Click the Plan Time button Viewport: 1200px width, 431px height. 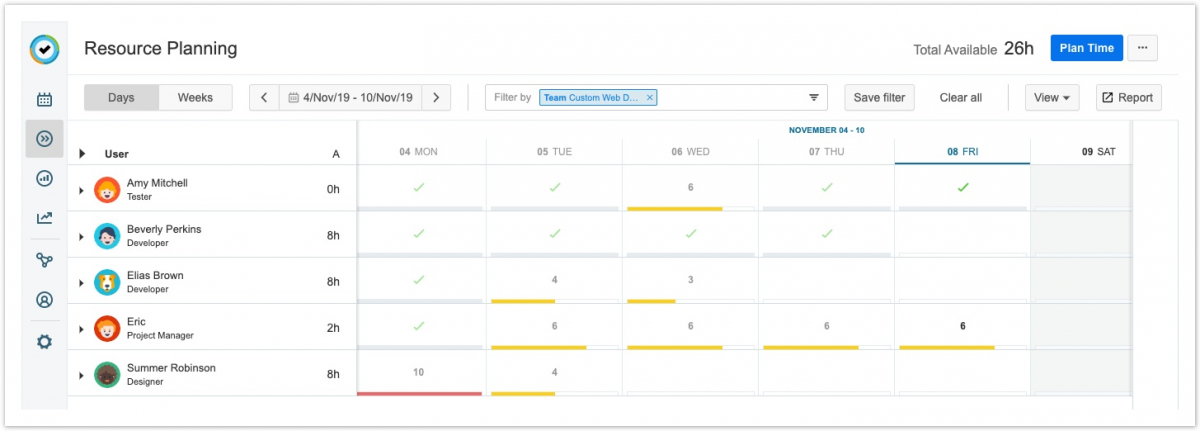[1086, 48]
